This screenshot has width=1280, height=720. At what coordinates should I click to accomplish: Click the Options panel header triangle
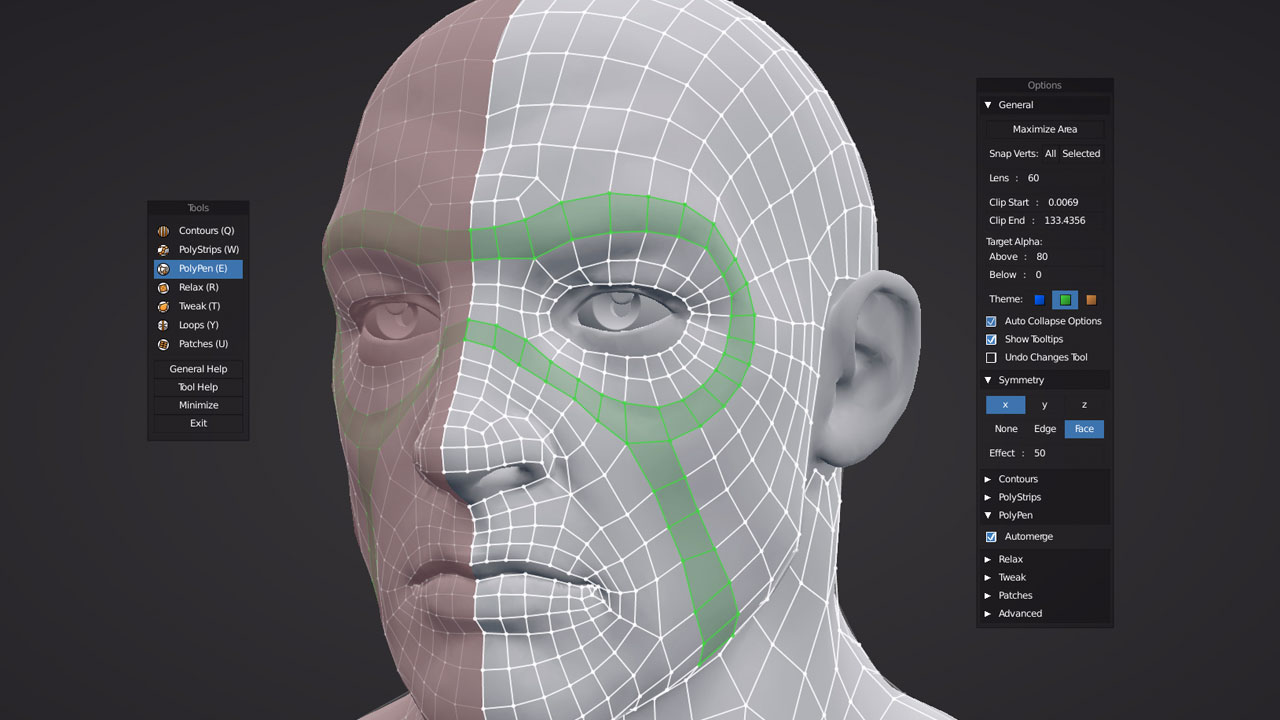pyautogui.click(x=990, y=104)
